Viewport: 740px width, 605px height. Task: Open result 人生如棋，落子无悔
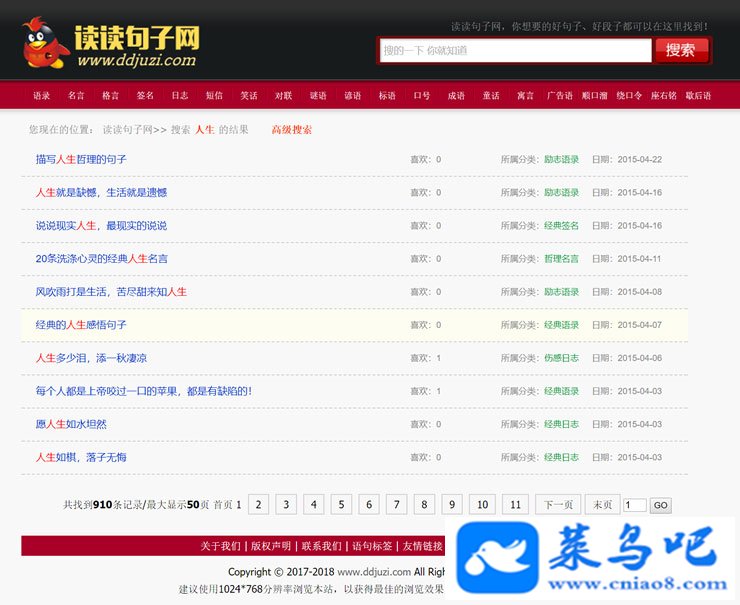(x=81, y=457)
